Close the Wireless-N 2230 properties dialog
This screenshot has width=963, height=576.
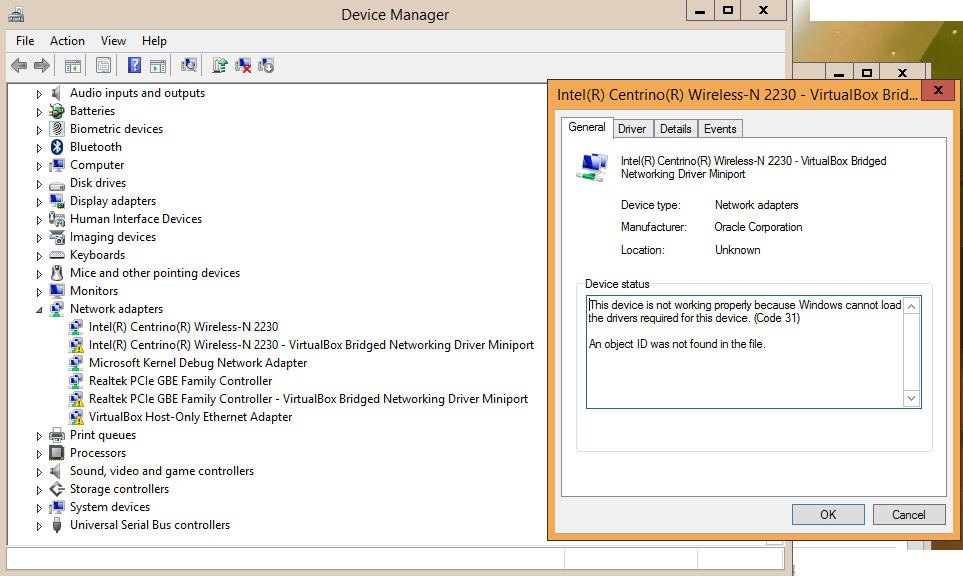(938, 90)
